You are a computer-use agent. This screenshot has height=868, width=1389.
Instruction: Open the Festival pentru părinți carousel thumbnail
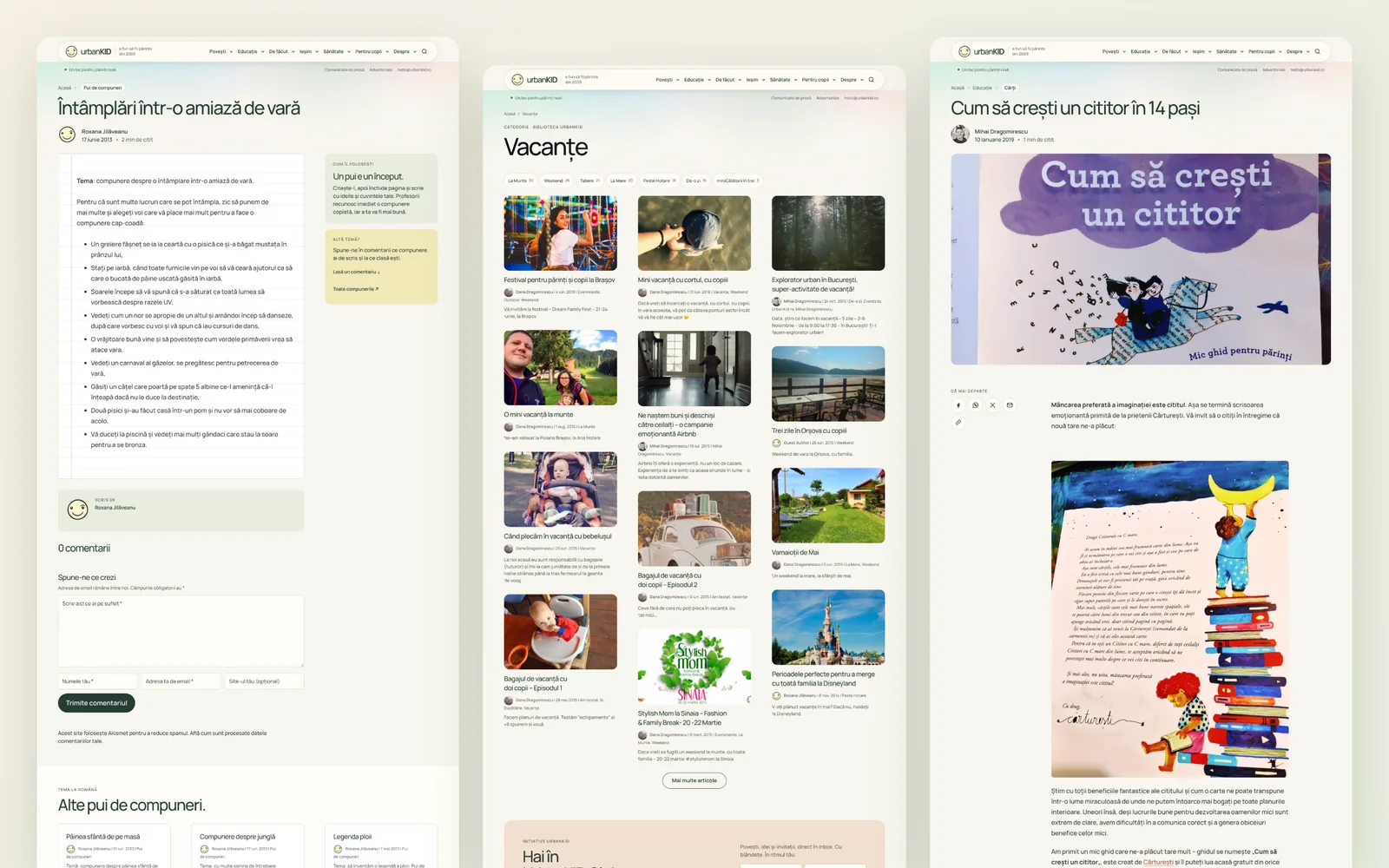click(x=560, y=233)
